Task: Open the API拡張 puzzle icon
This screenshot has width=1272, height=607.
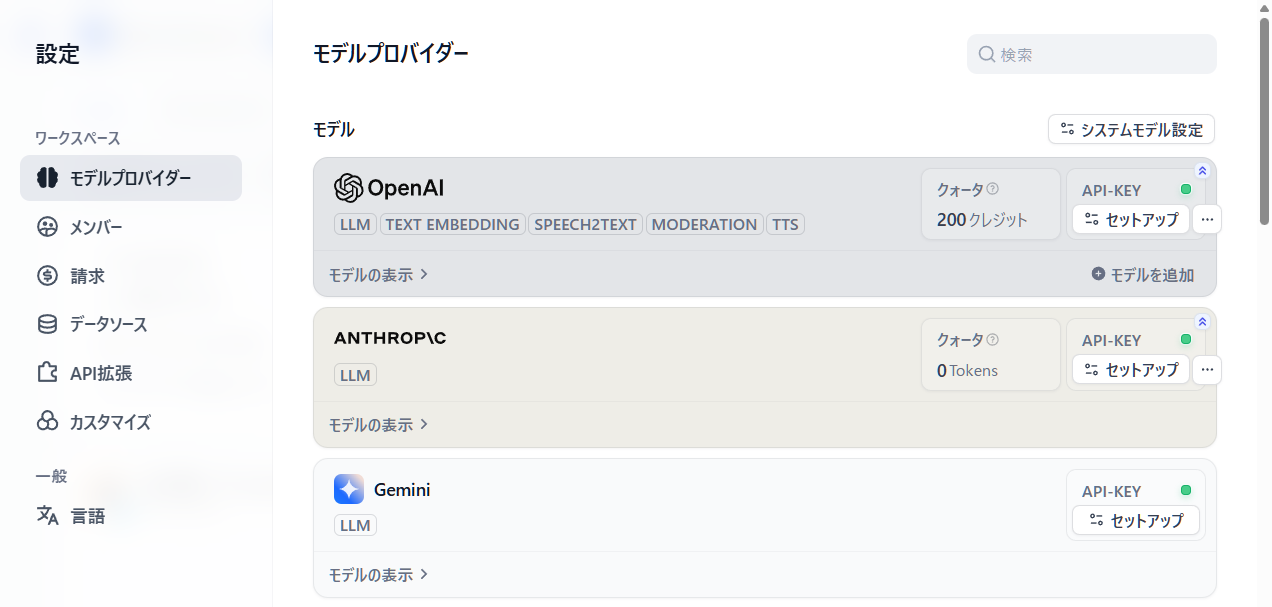Action: 48,373
